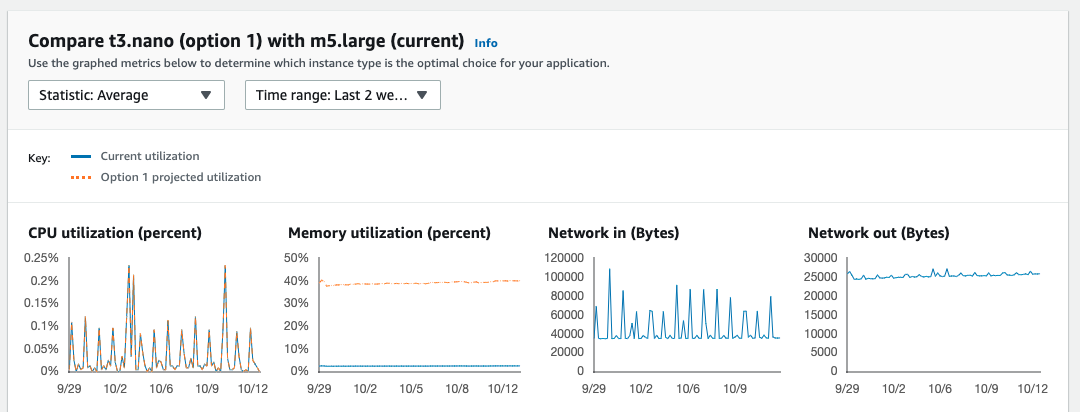Click the CPU utilization line graph
Viewport: 1080px width, 412px height.
click(164, 315)
